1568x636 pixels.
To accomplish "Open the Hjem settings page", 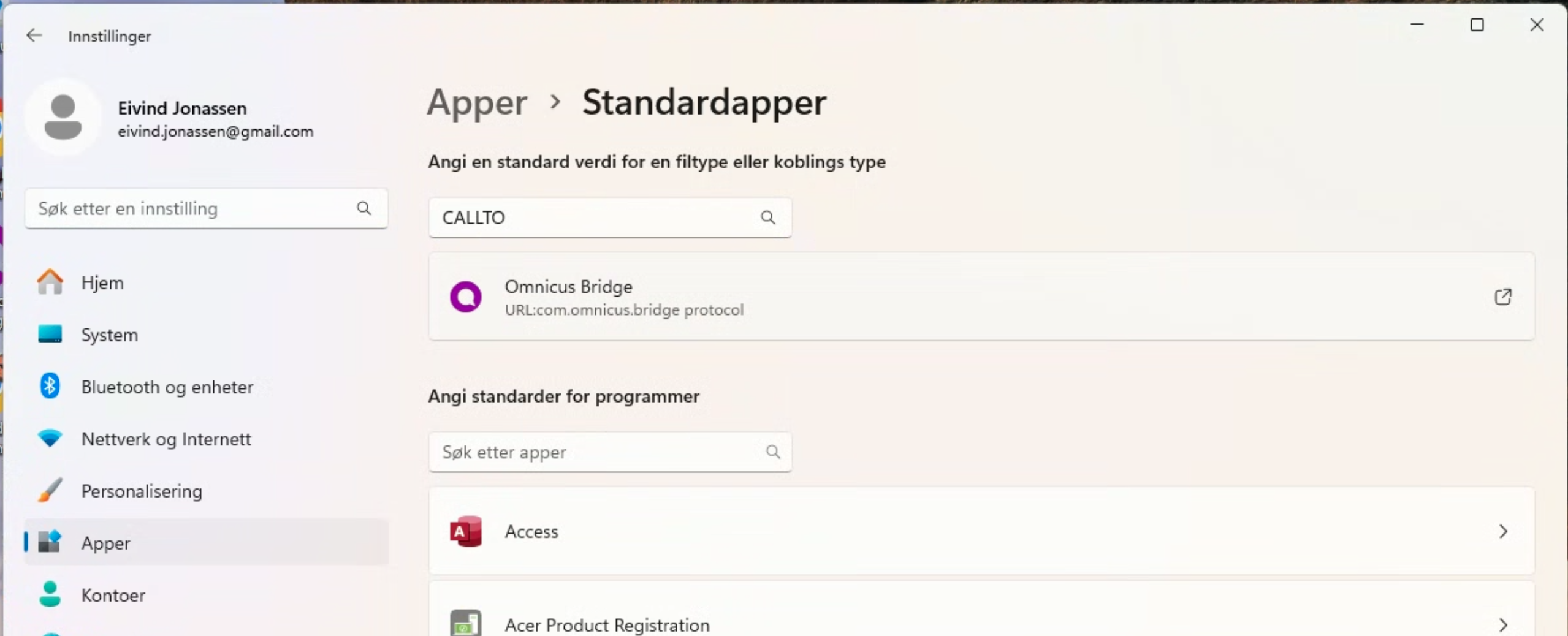I will coord(102,282).
